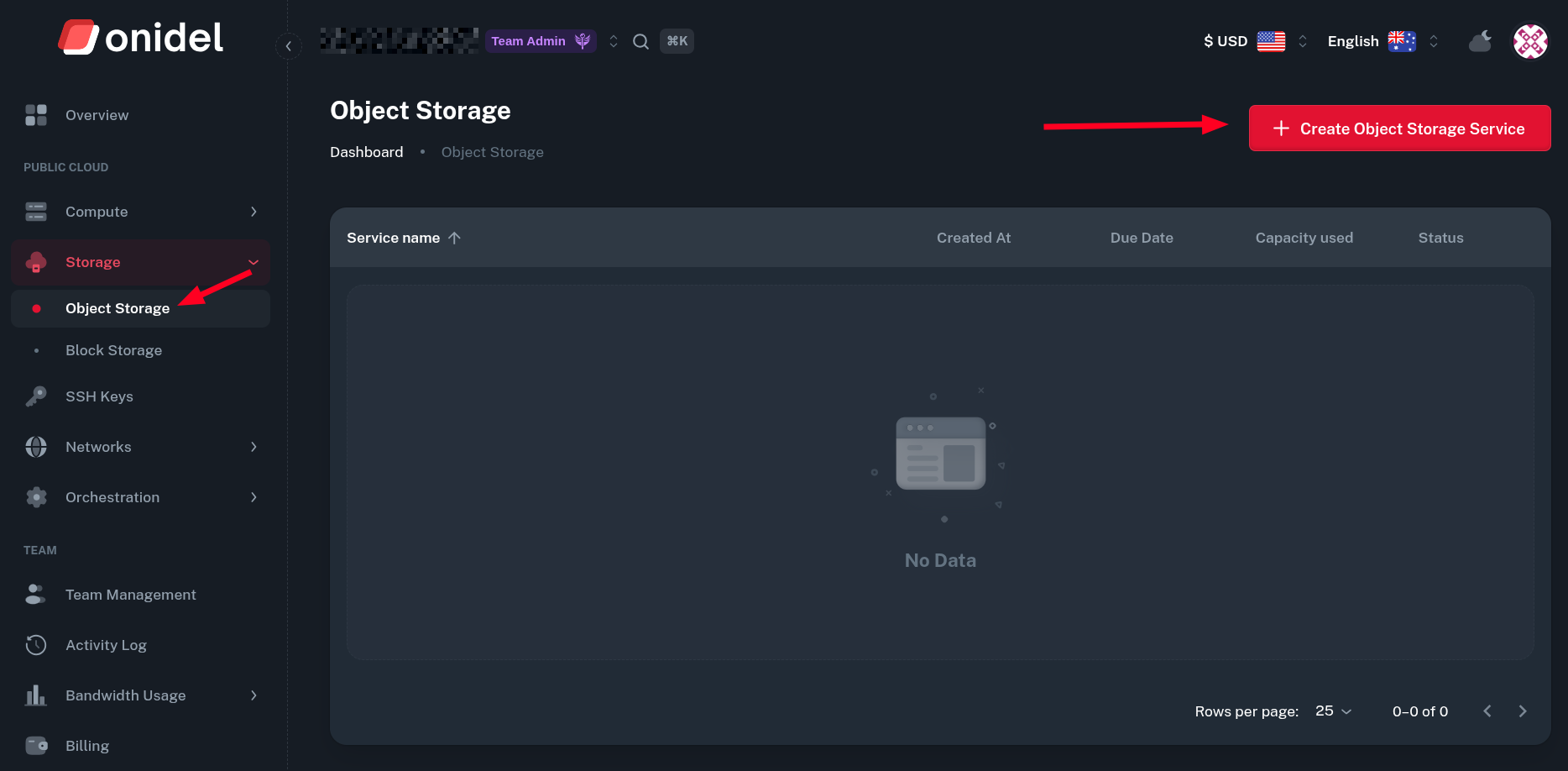Open Team Management from the sidebar
This screenshot has width=1568, height=771.
[130, 595]
